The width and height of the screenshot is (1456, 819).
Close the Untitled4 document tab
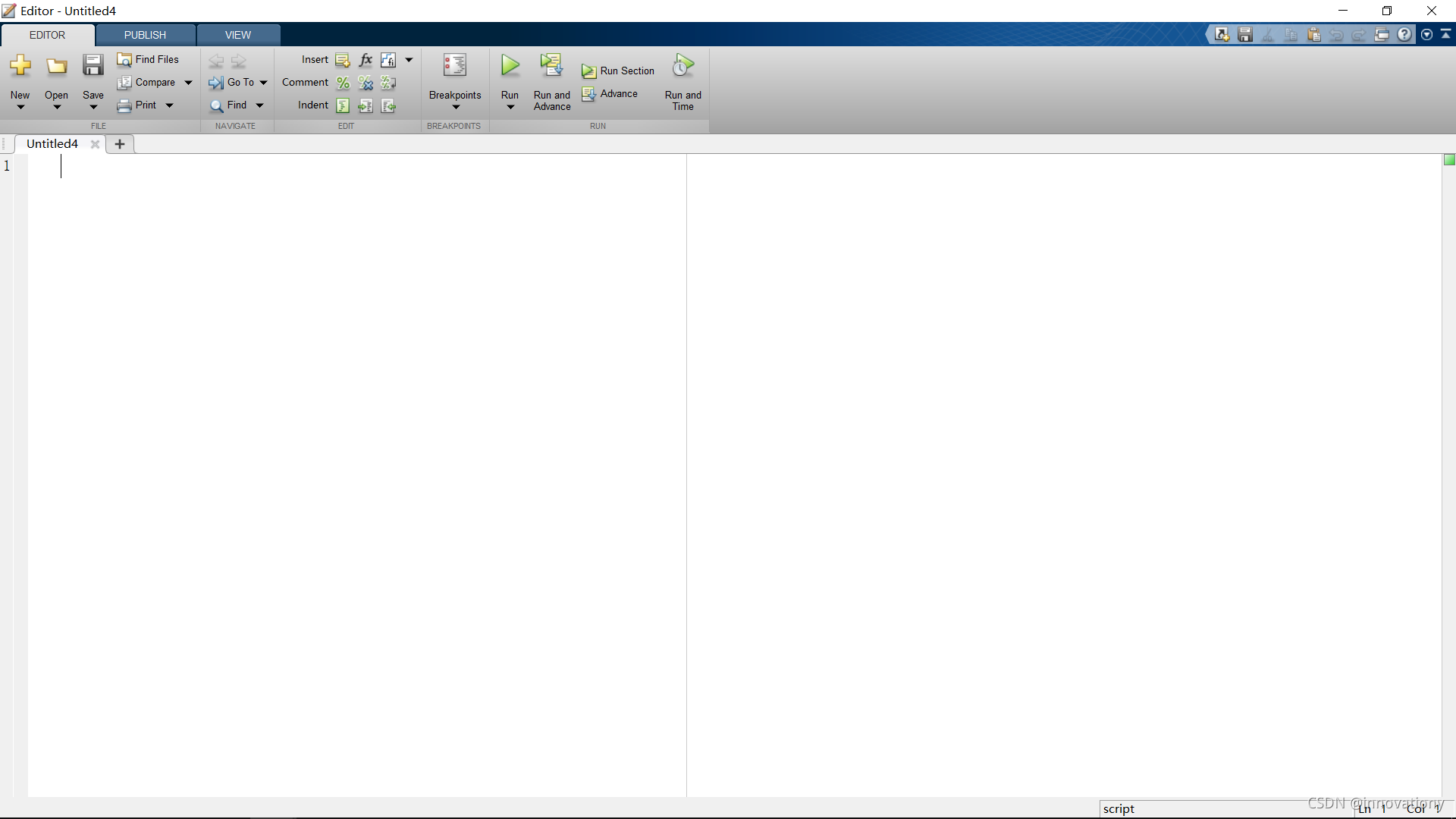point(95,144)
